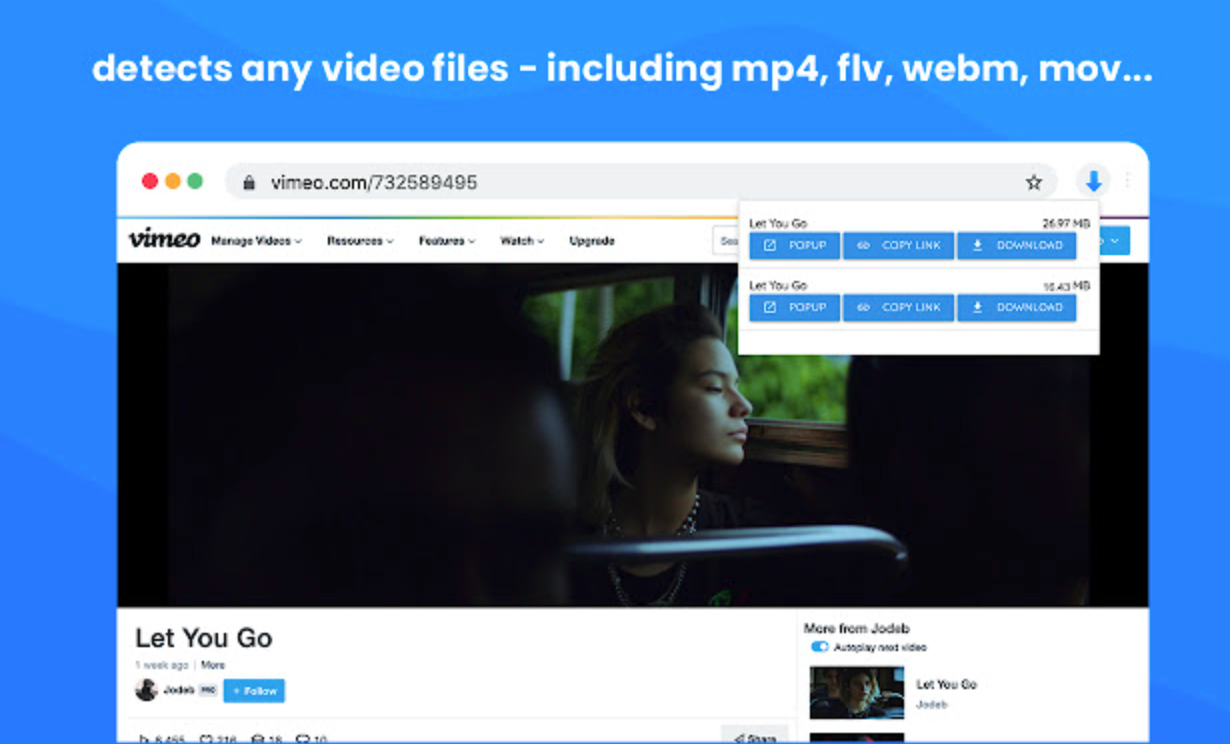Screen dimensions: 1230x744
Task: Click the 16.43 MB file size label
Action: [x=1066, y=286]
